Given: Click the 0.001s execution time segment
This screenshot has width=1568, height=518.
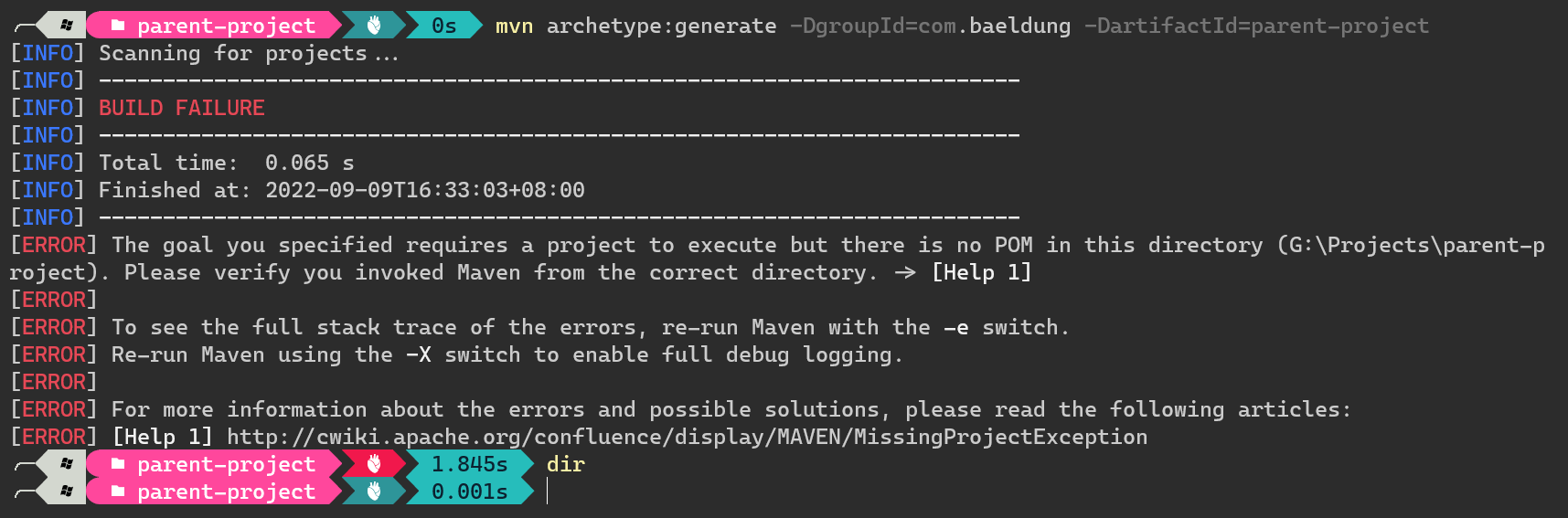Looking at the screenshot, I should pyautogui.click(x=469, y=492).
